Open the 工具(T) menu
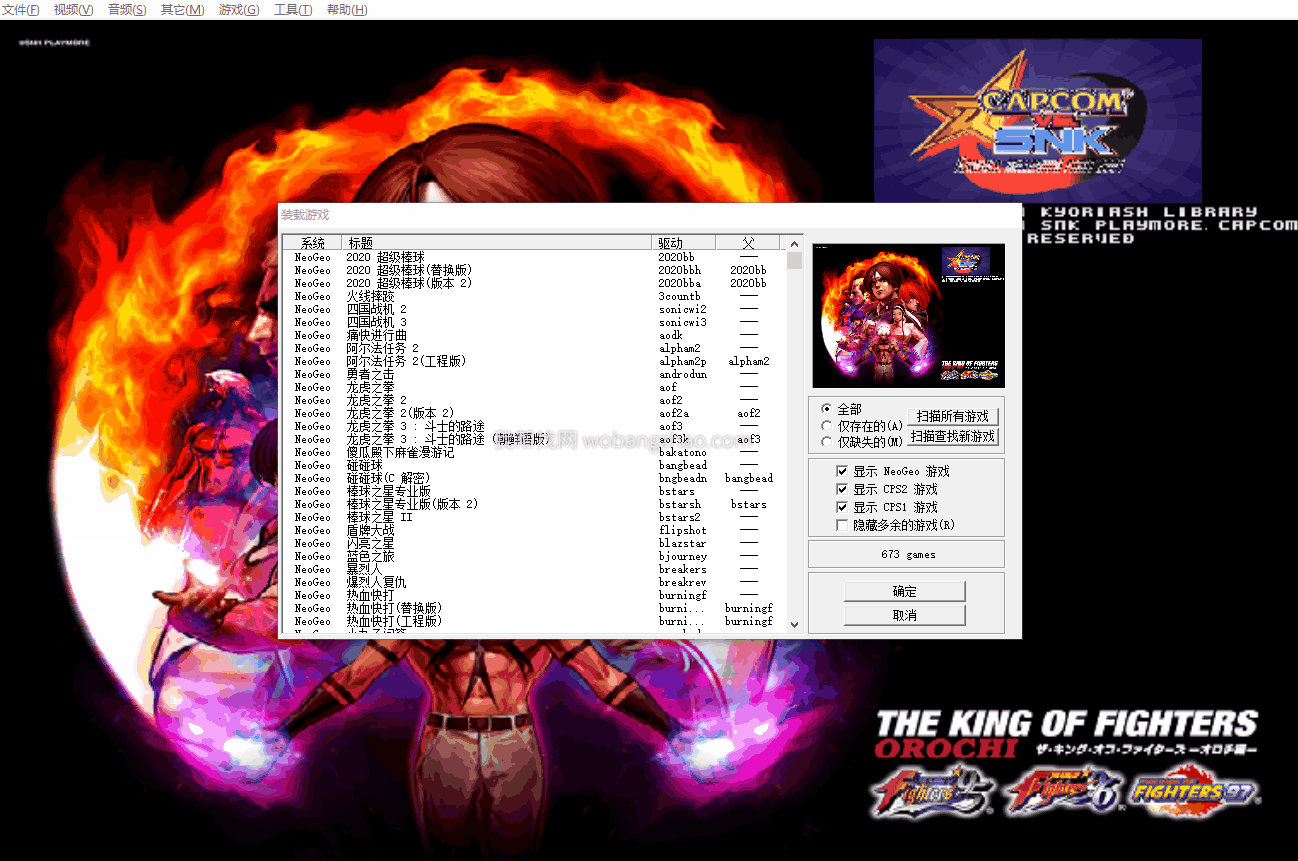1298x861 pixels. point(292,10)
